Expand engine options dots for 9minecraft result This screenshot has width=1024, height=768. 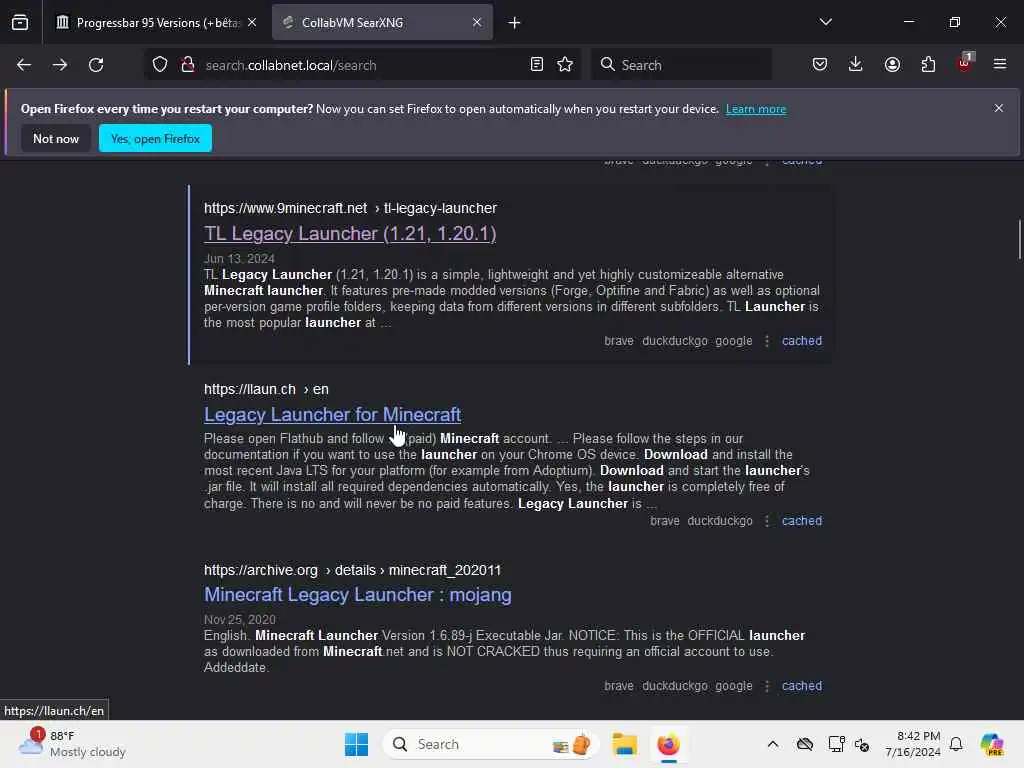coord(767,341)
